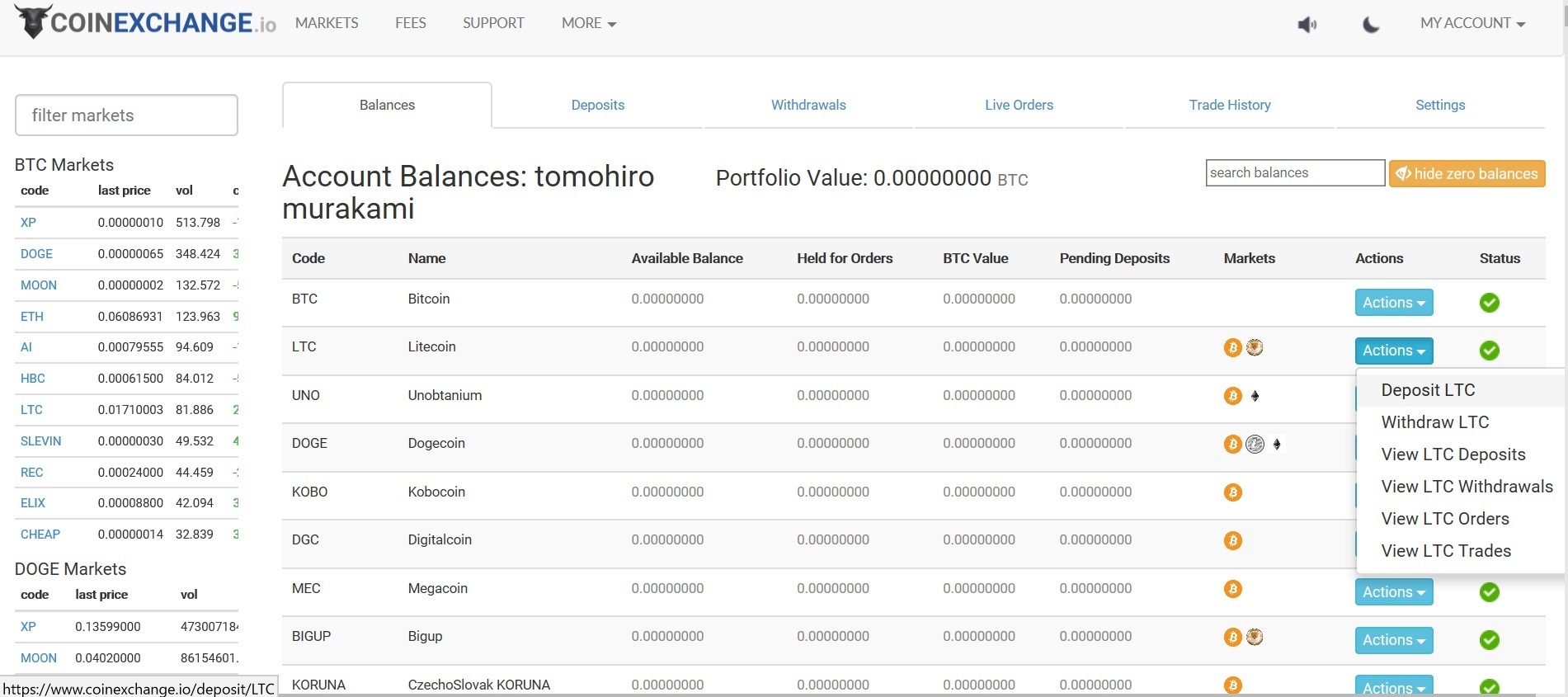Click the filter markets input field
1568x697 pixels.
coord(126,115)
